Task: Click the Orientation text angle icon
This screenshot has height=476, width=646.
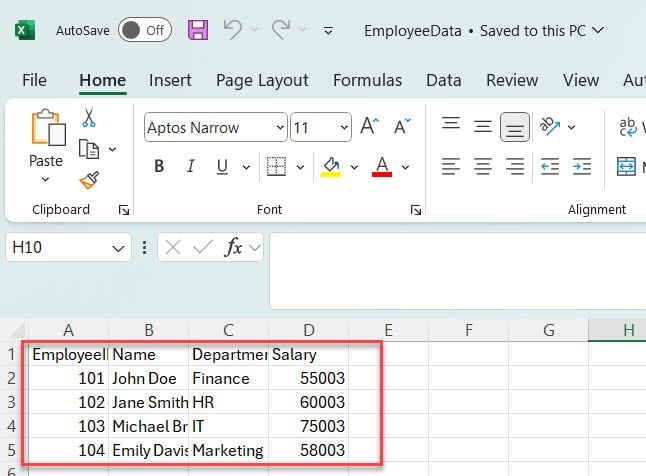Action: [550, 126]
